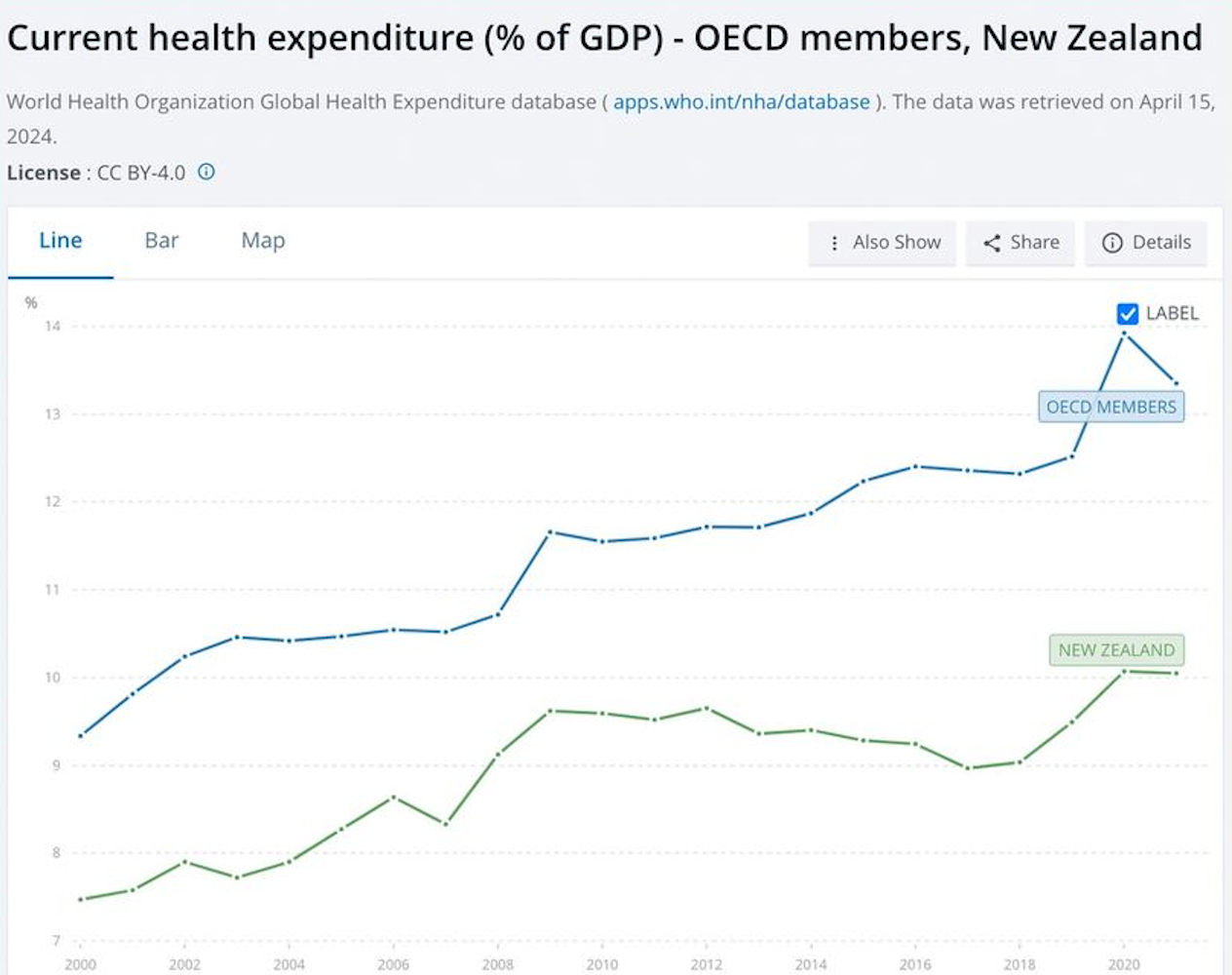Click the NEW ZEALAND series label
Screen dimensions: 1232x975
tap(1116, 650)
